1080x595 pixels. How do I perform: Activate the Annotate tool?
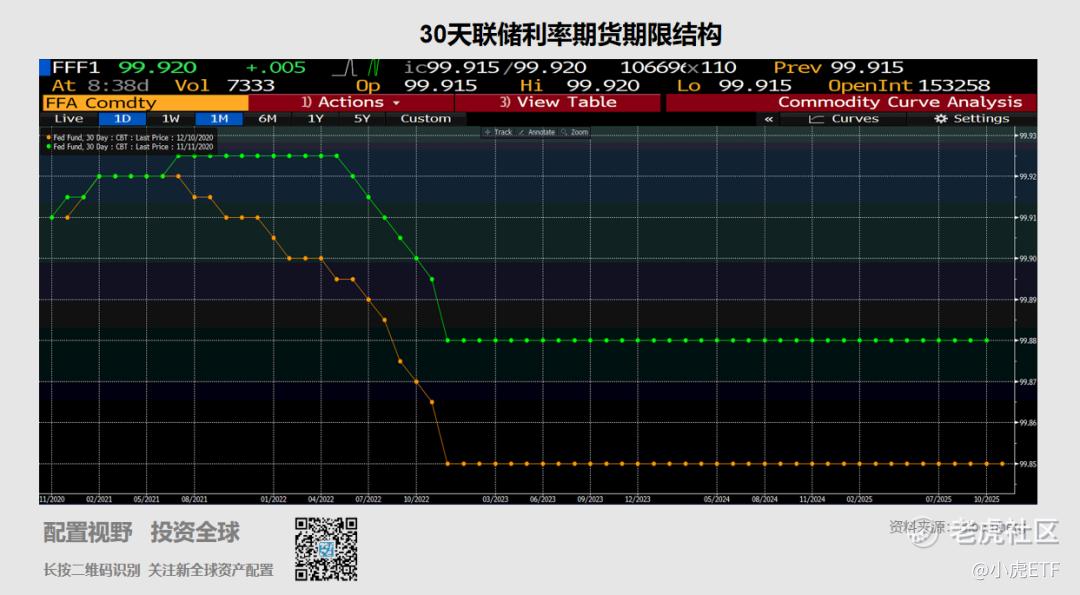pyautogui.click(x=537, y=132)
